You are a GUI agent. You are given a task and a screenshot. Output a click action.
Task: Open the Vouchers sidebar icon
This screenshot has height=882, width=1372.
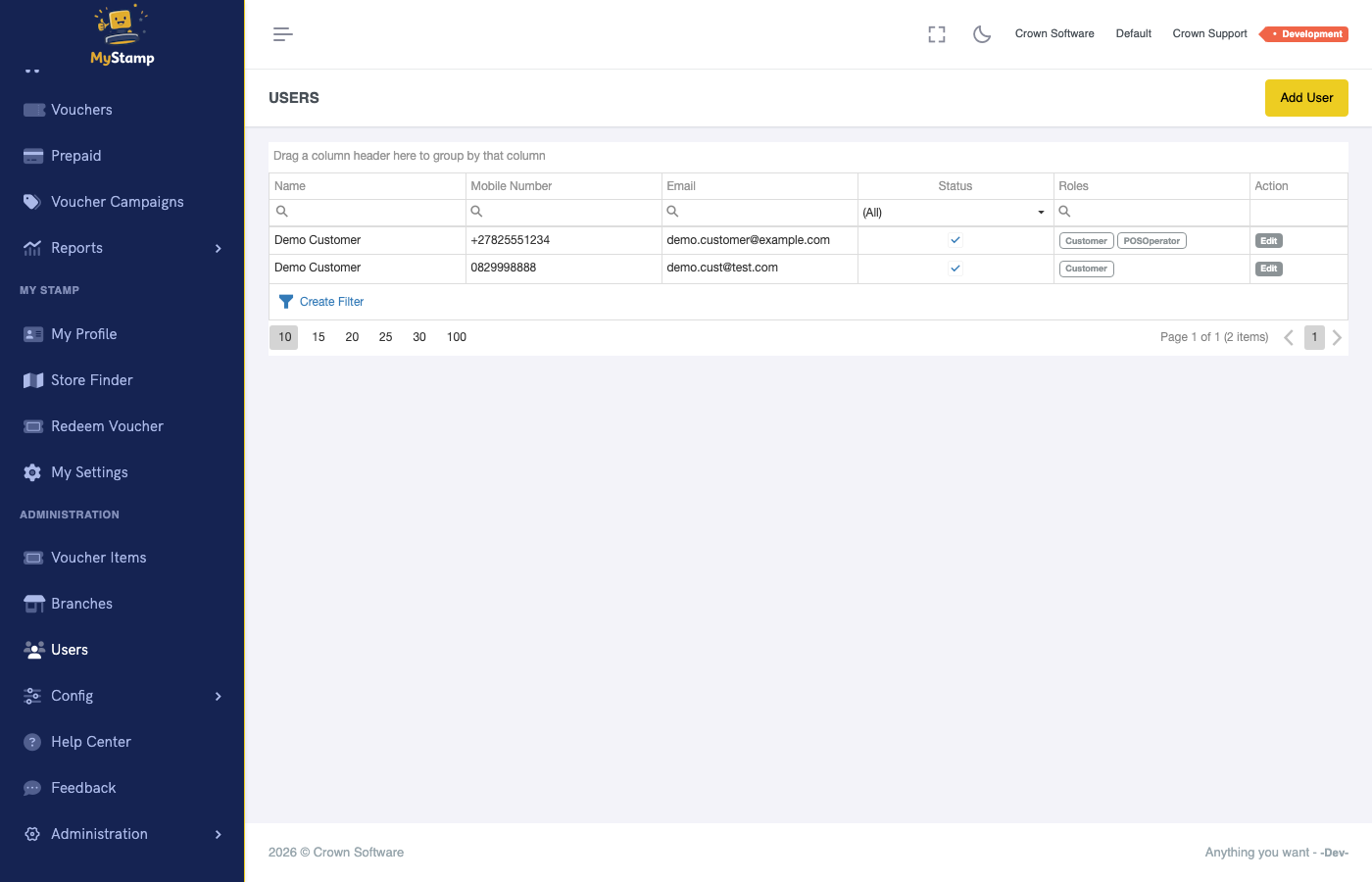33,110
